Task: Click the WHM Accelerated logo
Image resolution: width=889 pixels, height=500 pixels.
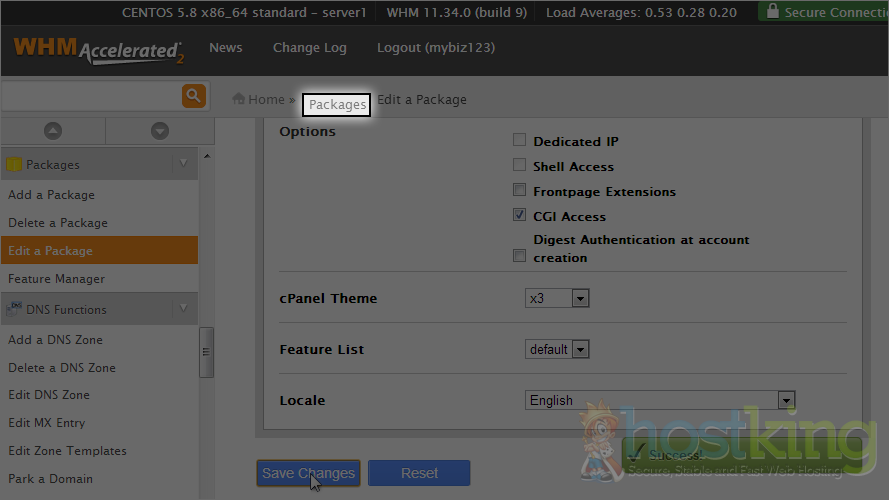Action: (98, 50)
